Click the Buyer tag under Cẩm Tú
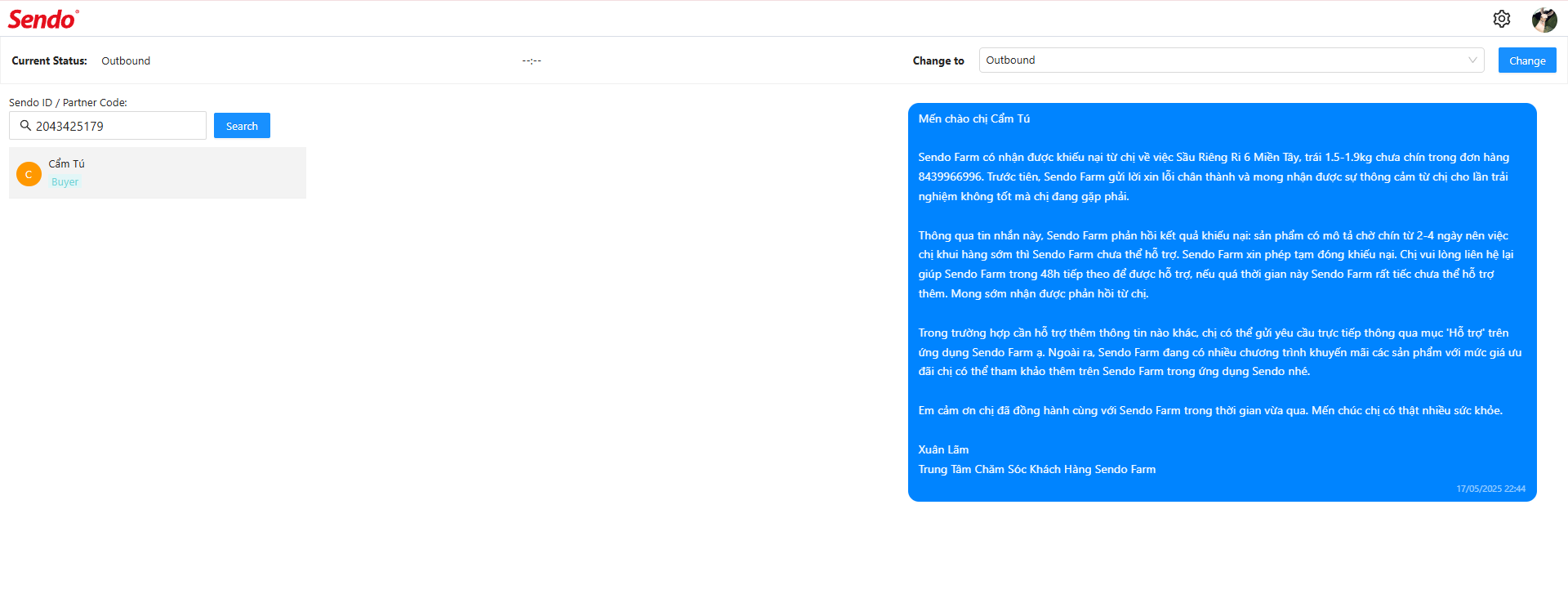1568x612 pixels. click(x=65, y=182)
